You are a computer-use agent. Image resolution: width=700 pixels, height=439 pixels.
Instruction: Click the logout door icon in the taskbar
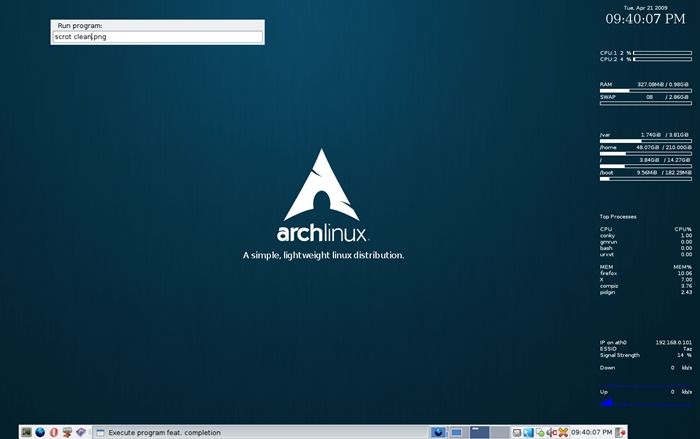coord(621,432)
